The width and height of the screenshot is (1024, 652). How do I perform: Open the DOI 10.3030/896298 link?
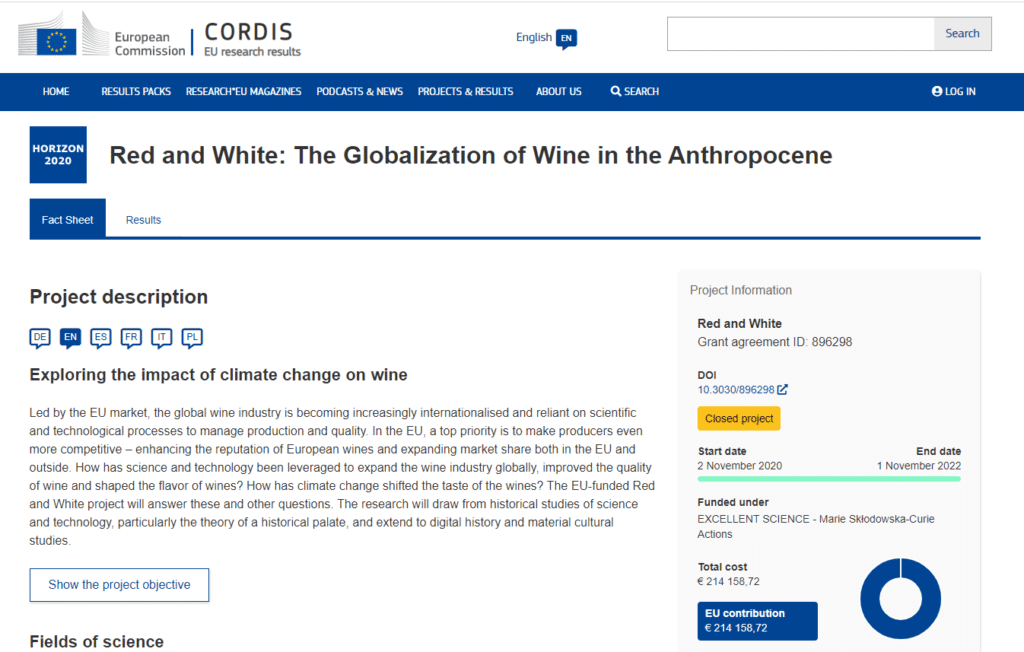tap(736, 390)
